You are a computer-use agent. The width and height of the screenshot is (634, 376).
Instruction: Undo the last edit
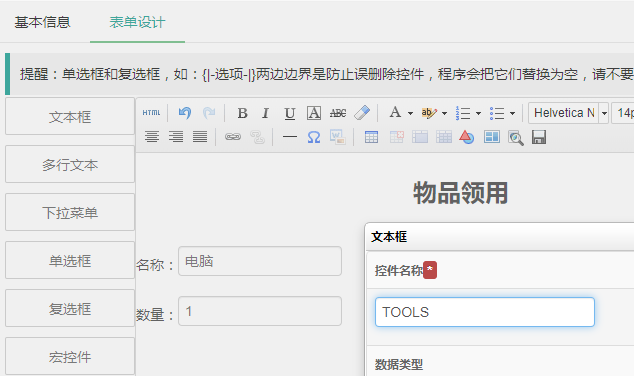tap(185, 113)
